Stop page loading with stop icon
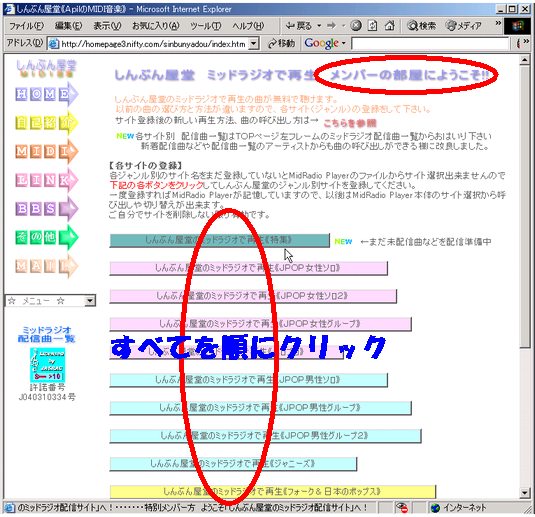Screen dimensions: 535x517 coord(356,26)
